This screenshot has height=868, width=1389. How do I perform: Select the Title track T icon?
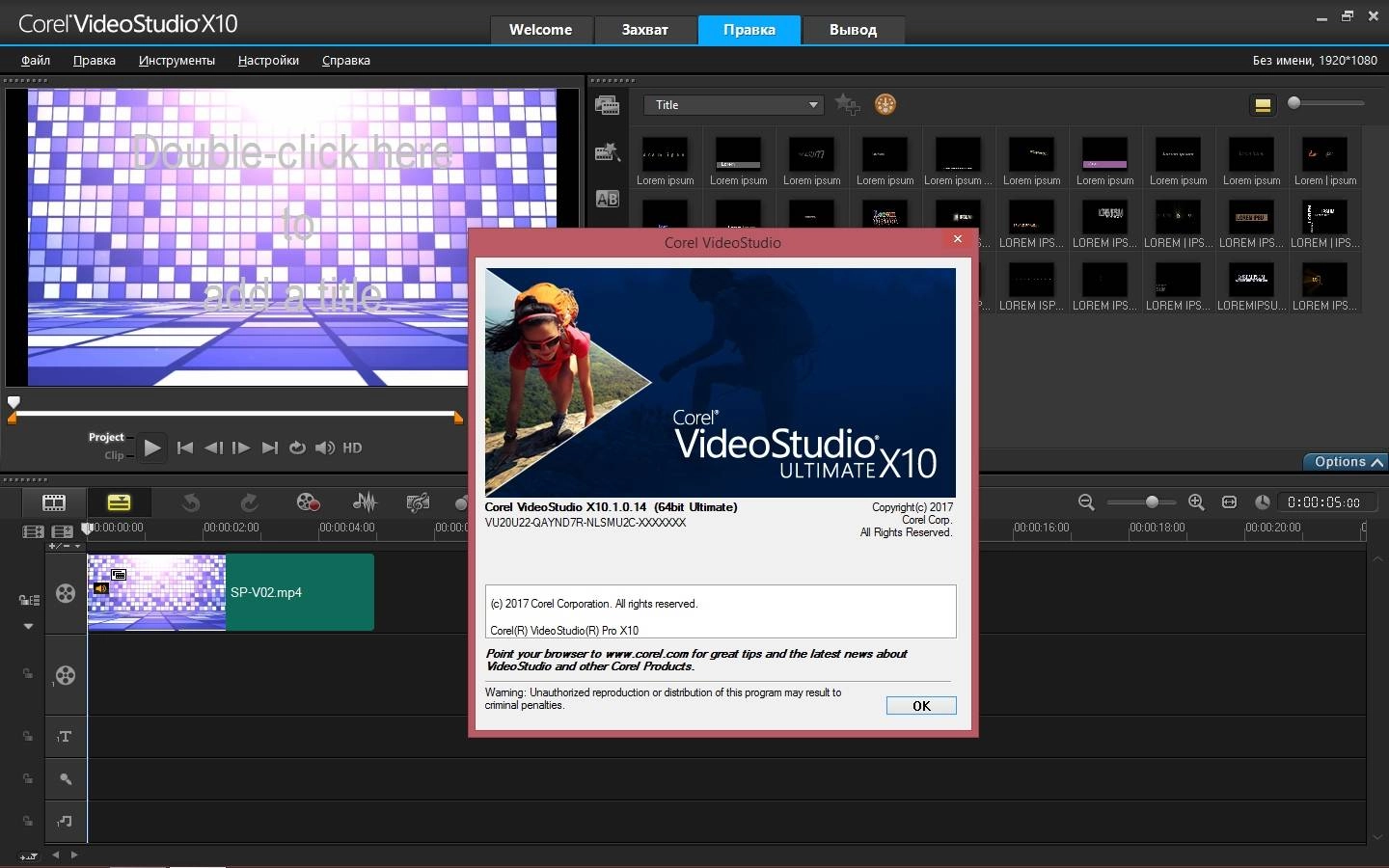(x=65, y=737)
